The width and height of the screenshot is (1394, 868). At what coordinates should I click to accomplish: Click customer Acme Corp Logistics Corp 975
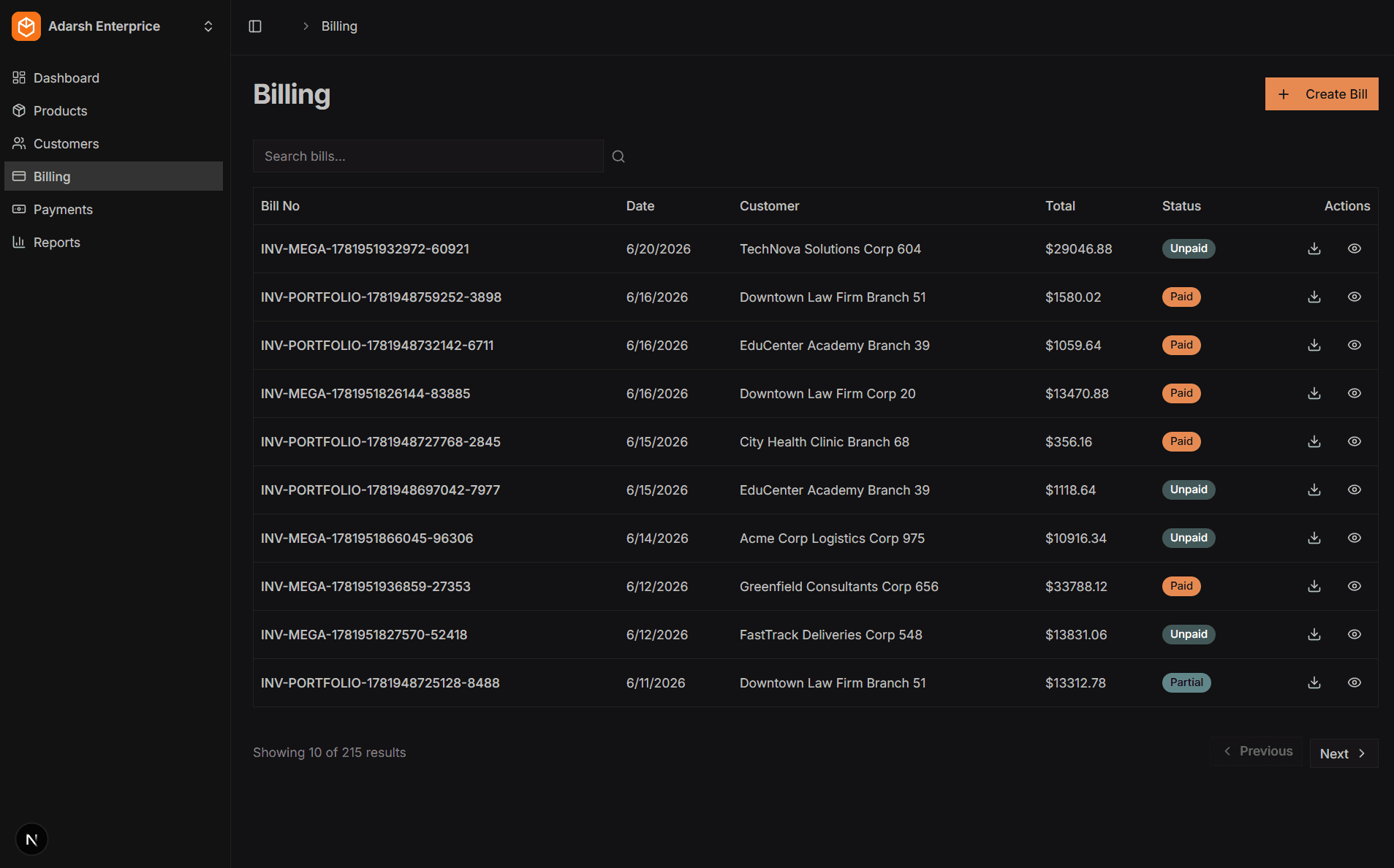click(x=832, y=538)
